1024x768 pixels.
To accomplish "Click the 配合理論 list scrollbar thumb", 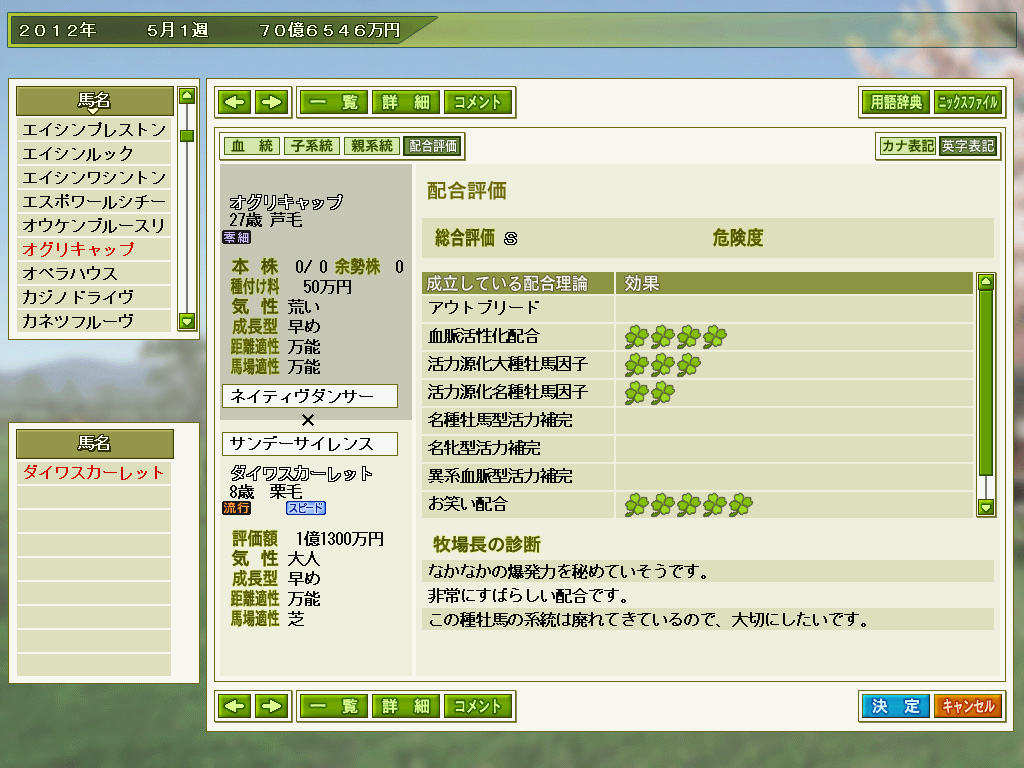I will coord(985,383).
